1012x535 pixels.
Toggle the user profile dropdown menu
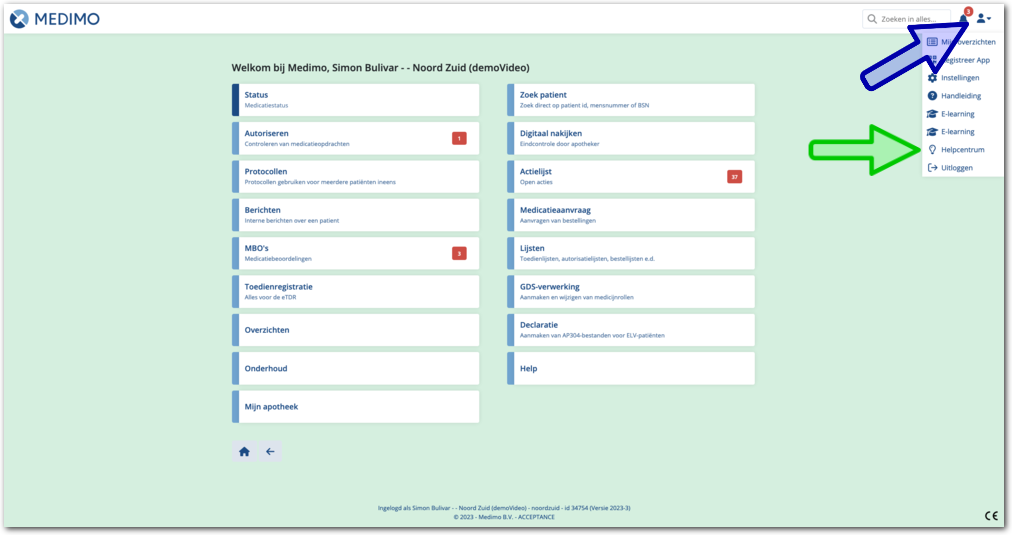tap(983, 19)
